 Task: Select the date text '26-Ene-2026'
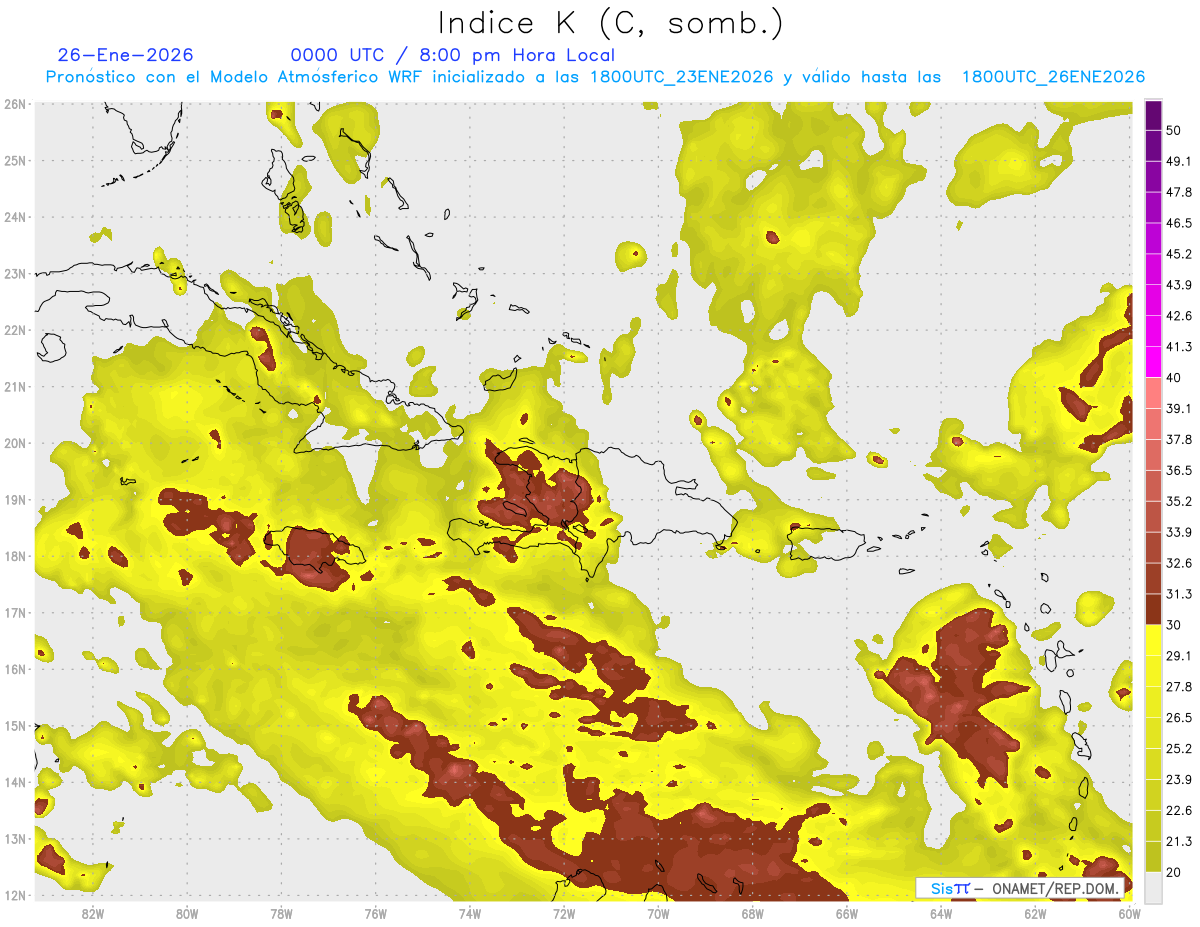coord(126,55)
